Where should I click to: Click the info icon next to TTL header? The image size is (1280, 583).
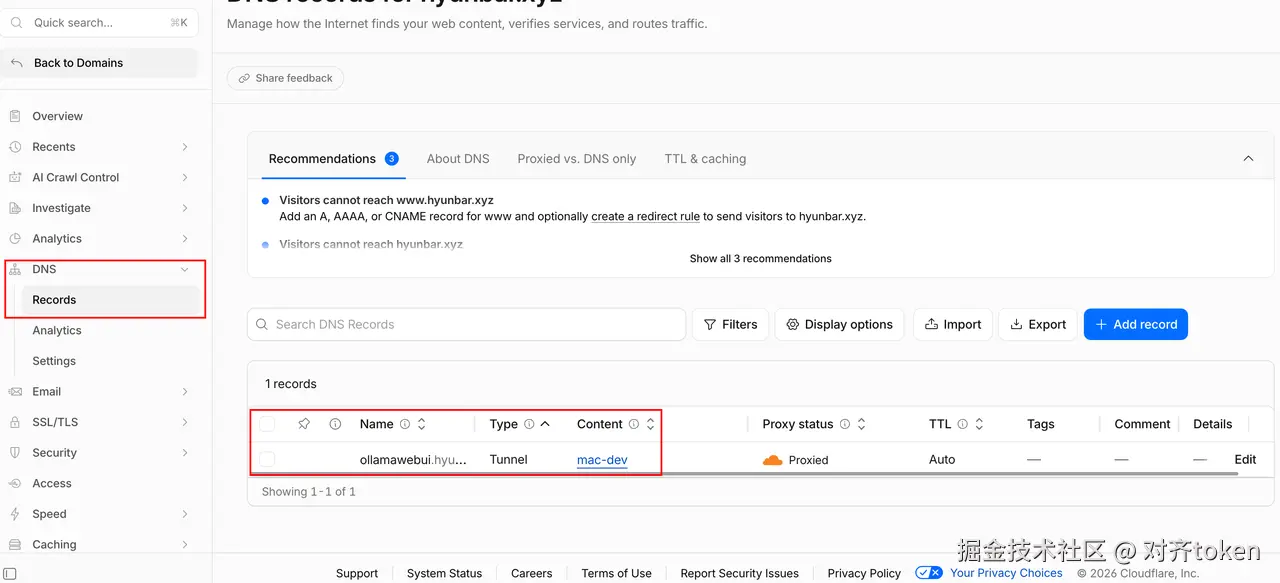point(962,424)
